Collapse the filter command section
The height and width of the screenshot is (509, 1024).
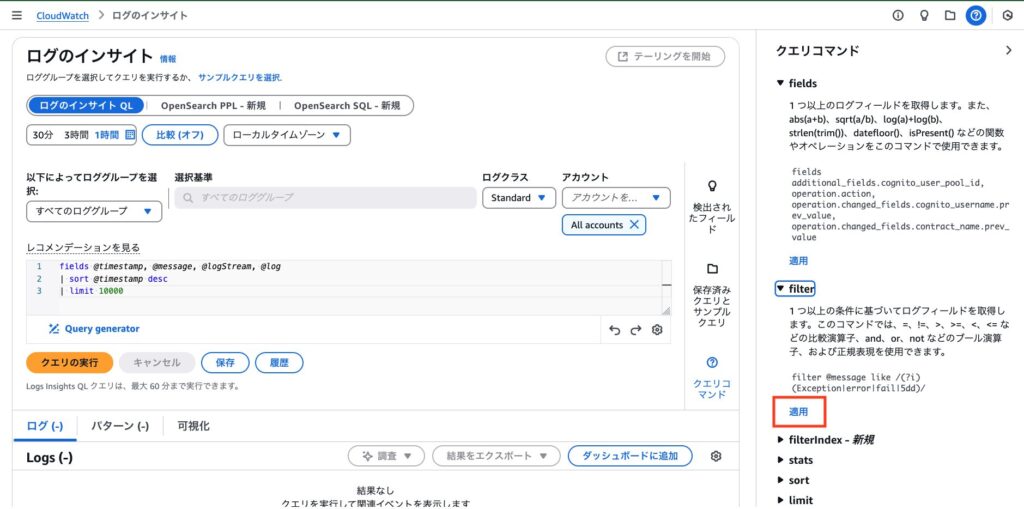(795, 288)
